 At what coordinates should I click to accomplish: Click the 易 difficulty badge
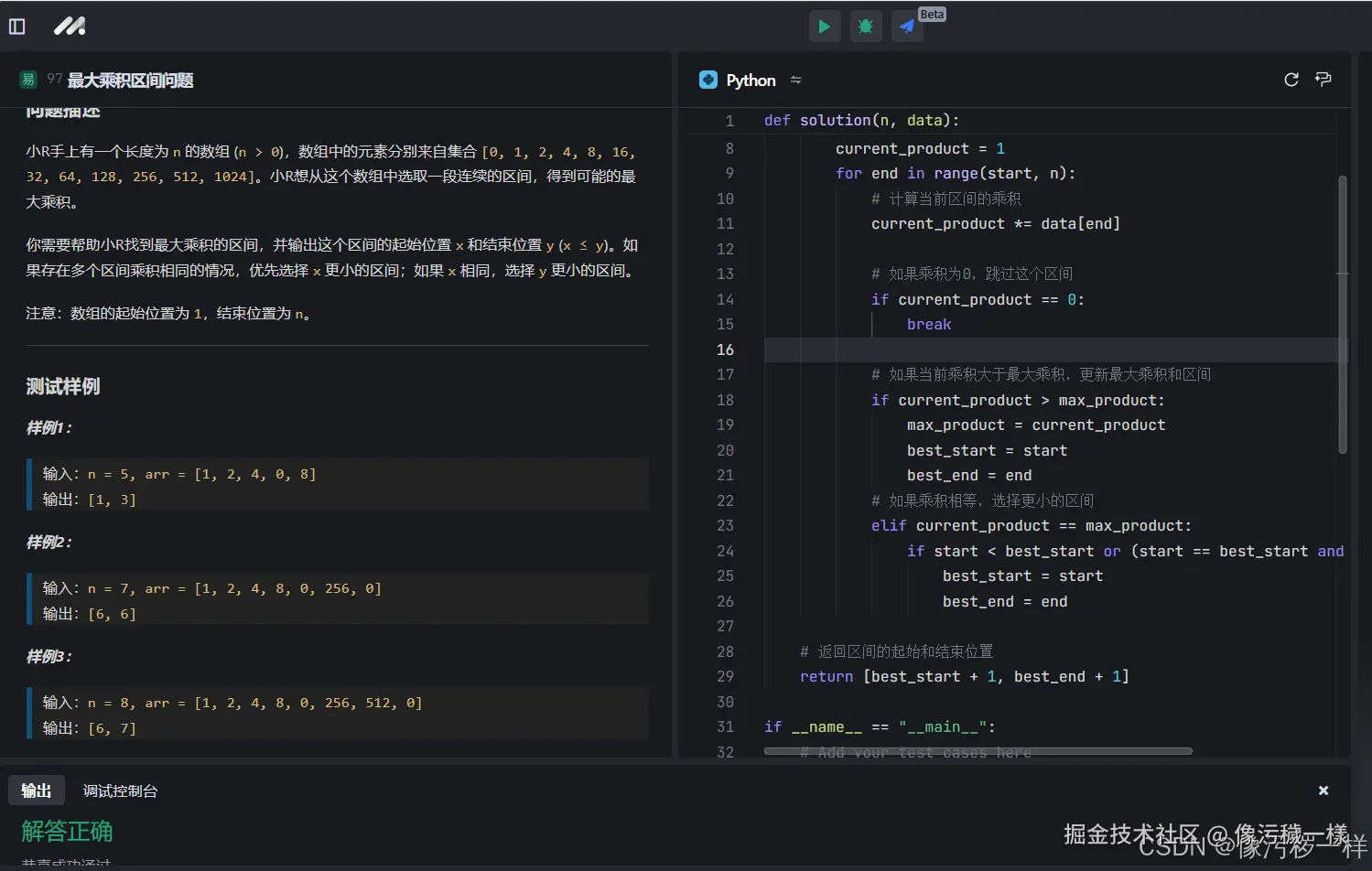(28, 80)
